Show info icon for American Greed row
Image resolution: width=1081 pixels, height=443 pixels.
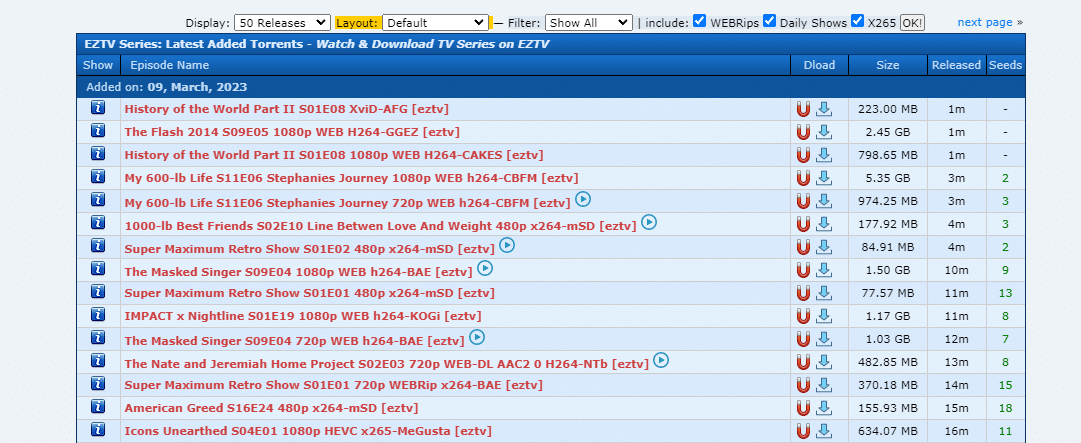[x=98, y=406]
